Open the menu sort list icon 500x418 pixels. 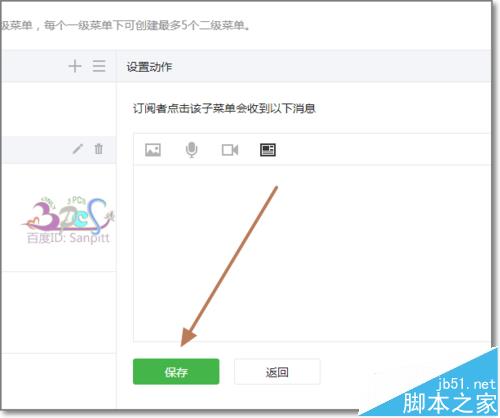pyautogui.click(x=99, y=66)
